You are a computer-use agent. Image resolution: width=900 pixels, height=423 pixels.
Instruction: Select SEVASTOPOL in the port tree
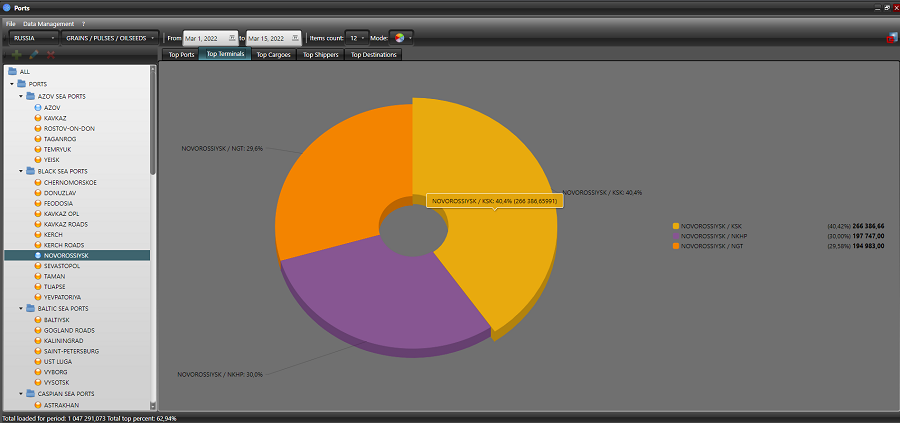click(61, 266)
